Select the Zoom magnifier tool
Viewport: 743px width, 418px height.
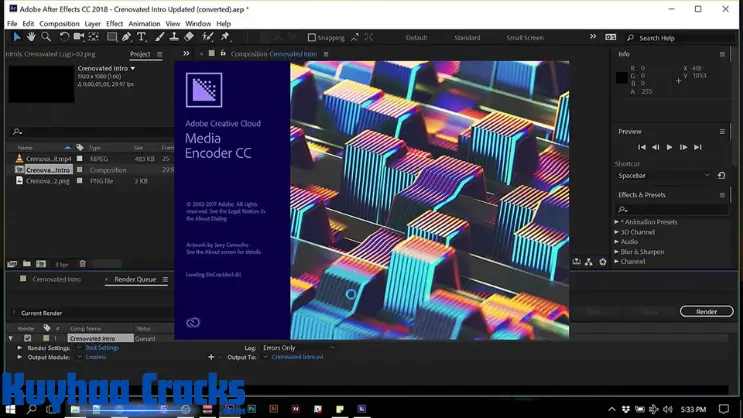(46, 37)
